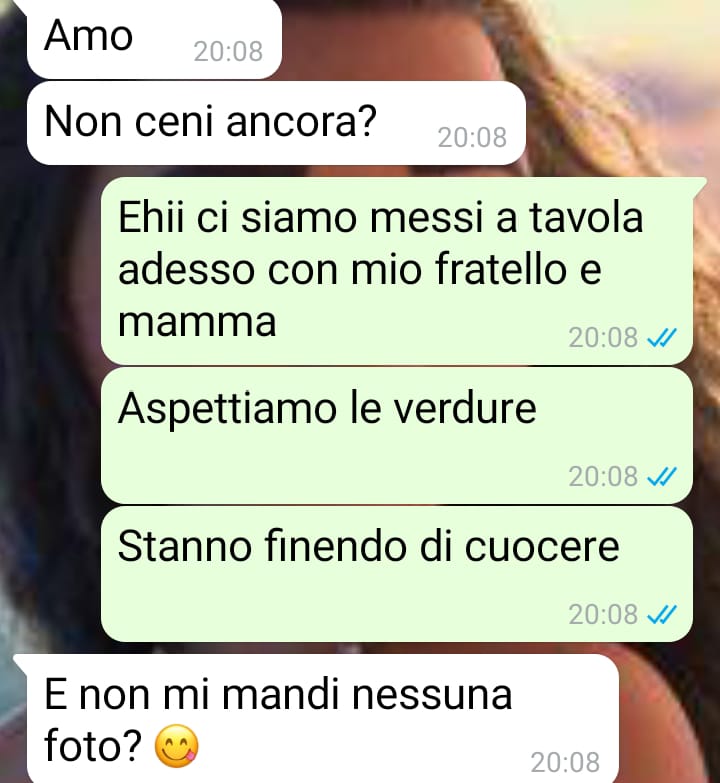Screen dimensions: 720x783
Task: Tap the 20:08 time in 'Aspettiamo le verdure' bubble
Action: coord(603,476)
